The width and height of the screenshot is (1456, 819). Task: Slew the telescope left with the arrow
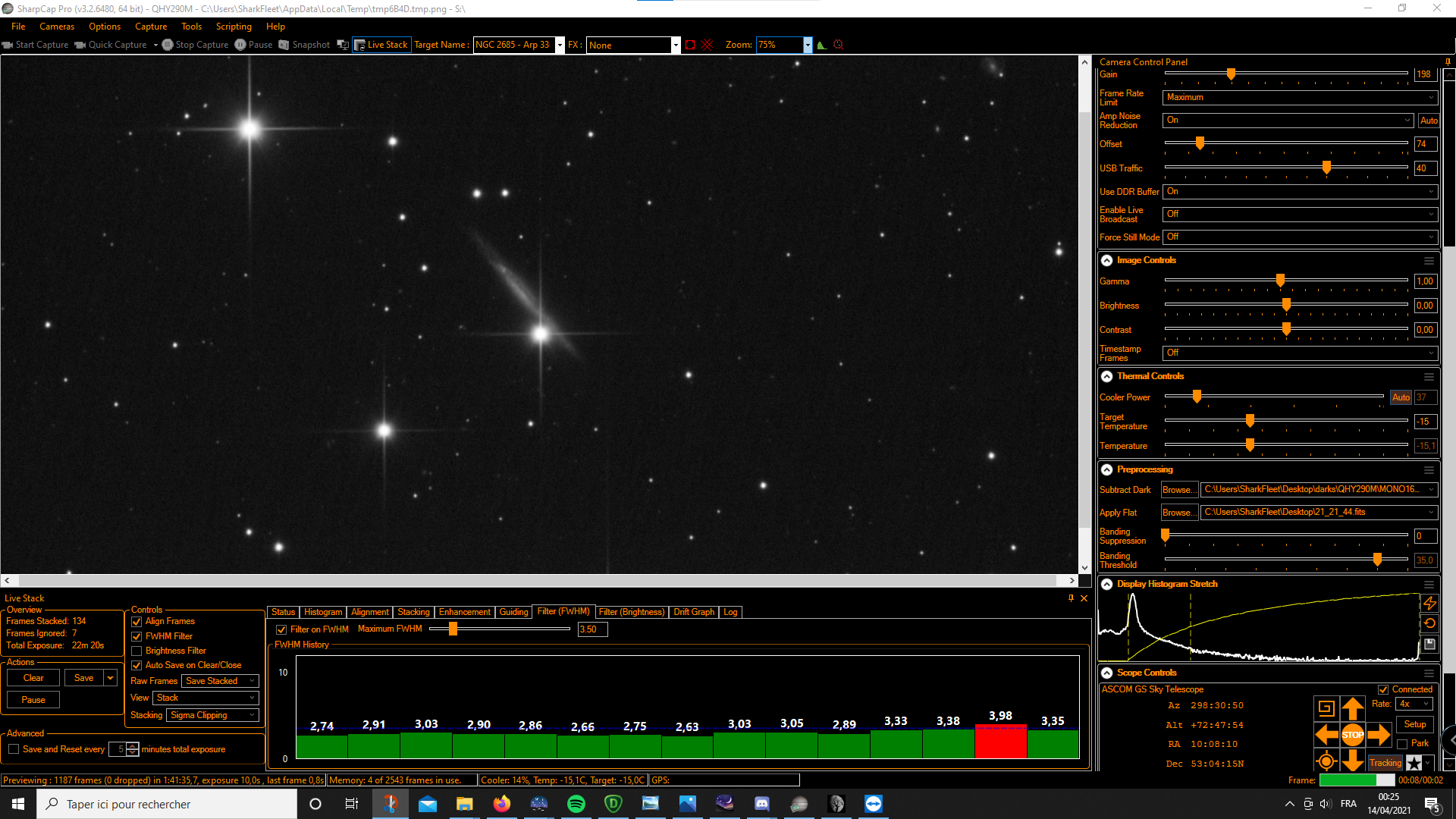pos(1326,734)
